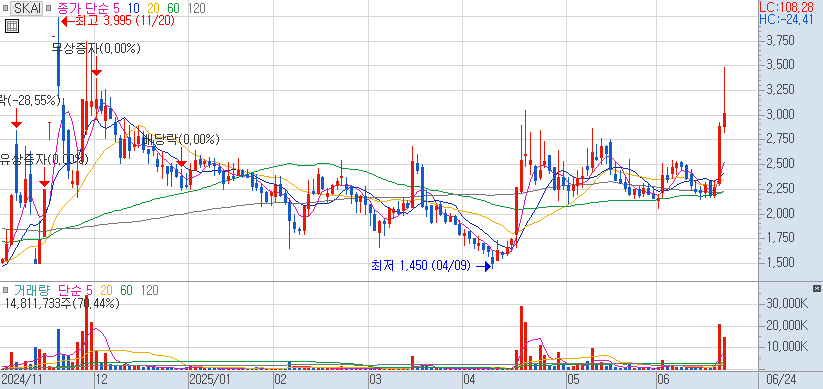Image resolution: width=823 pixels, height=389 pixels.
Task: Click the 2025/01 date axis label
Action: [x=210, y=379]
